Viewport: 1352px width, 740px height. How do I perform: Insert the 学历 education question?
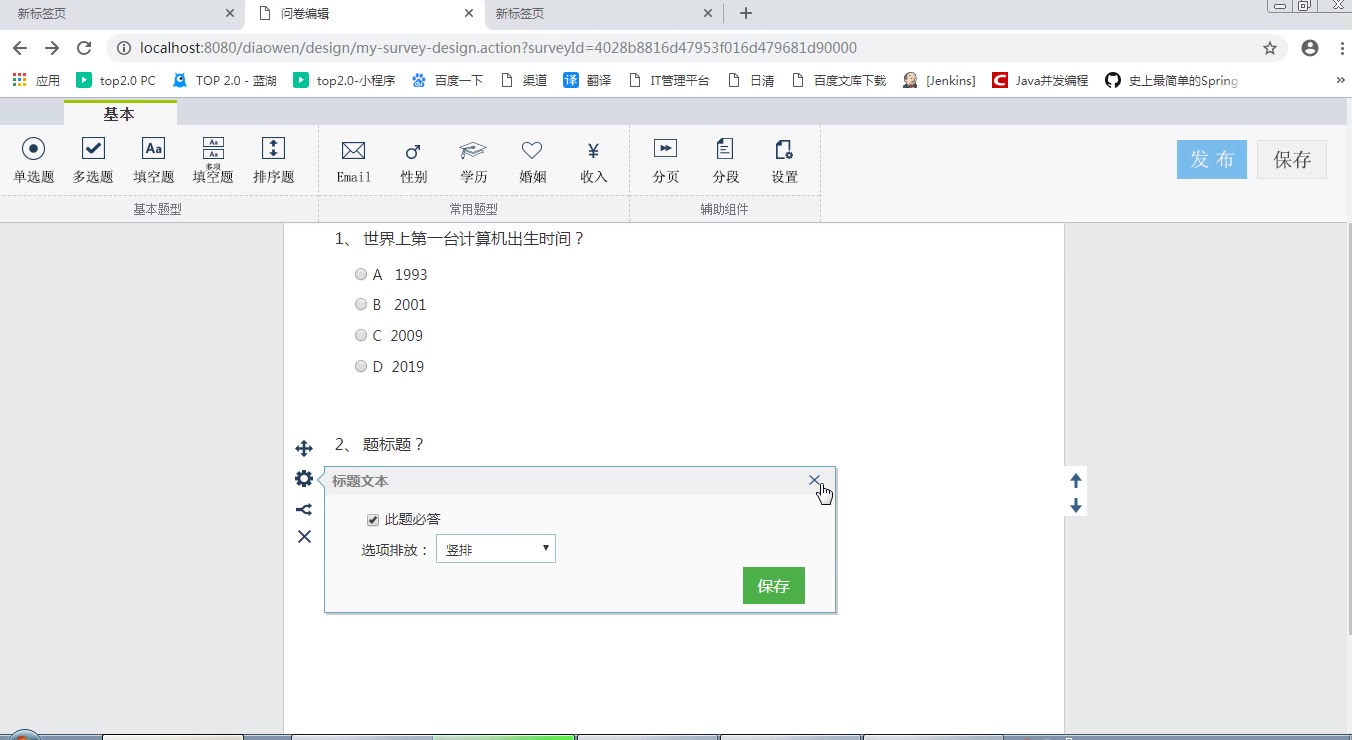(473, 160)
